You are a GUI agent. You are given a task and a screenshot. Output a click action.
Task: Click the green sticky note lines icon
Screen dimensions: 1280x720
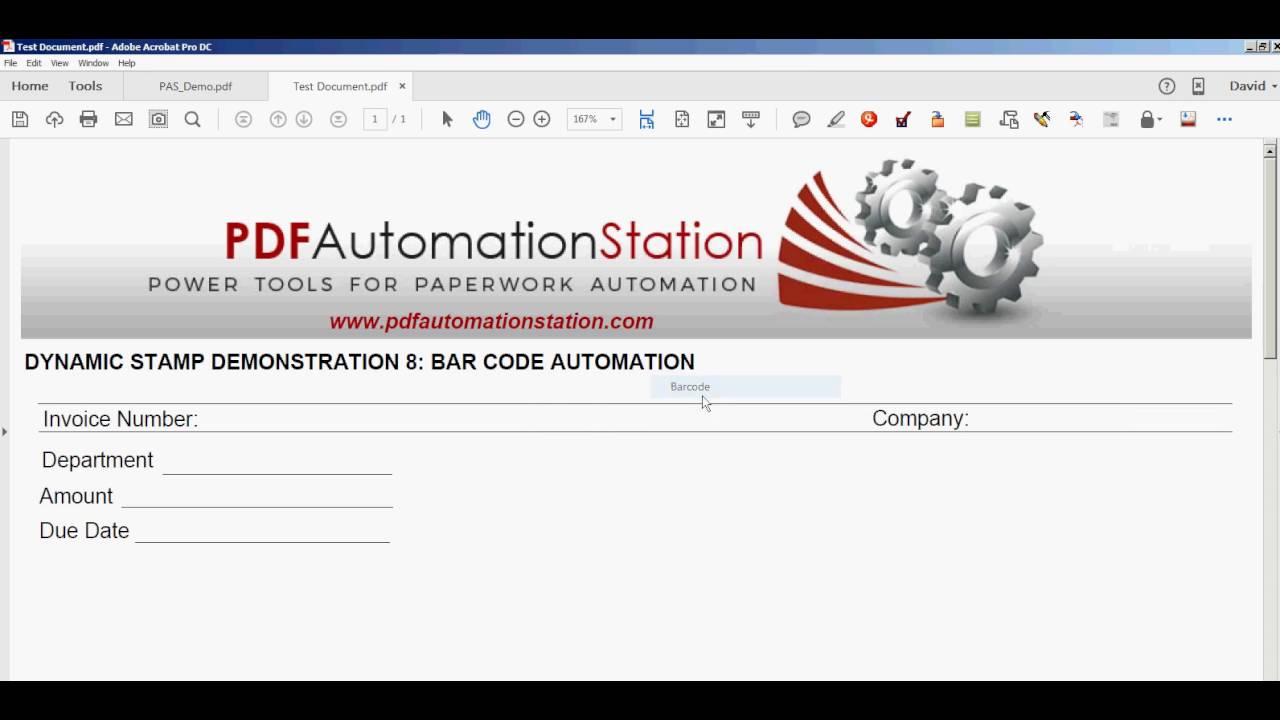[x=972, y=119]
